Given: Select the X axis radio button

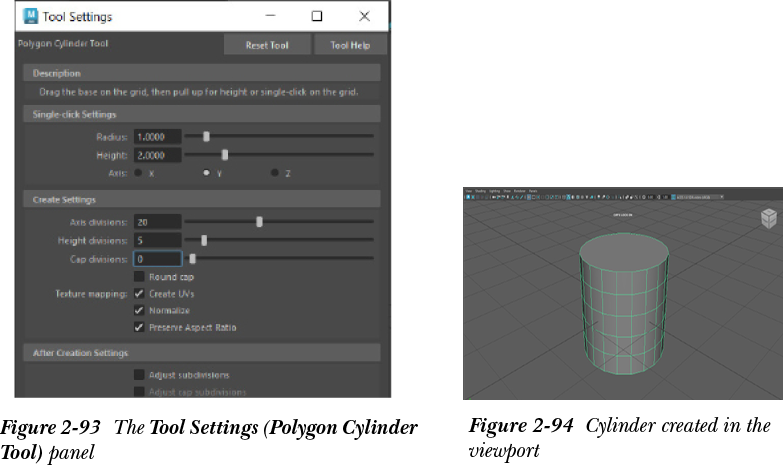Looking at the screenshot, I should [x=138, y=173].
